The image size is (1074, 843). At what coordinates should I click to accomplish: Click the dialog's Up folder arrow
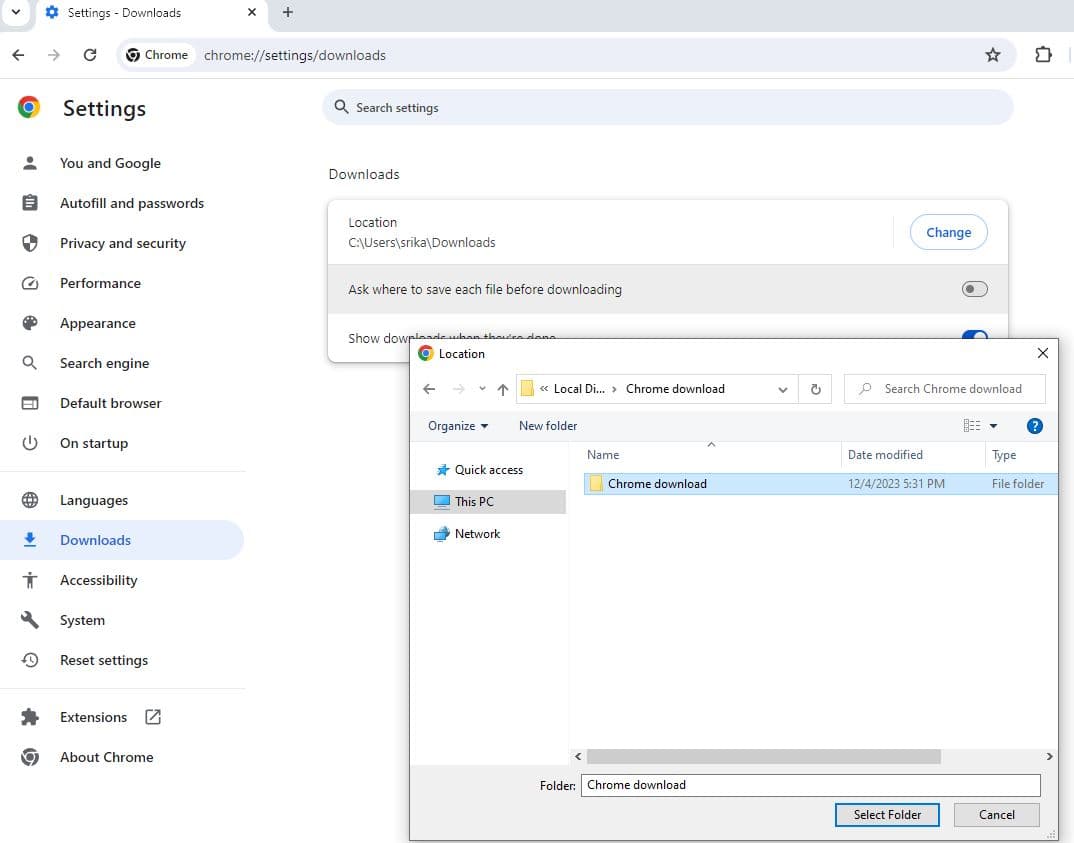502,389
